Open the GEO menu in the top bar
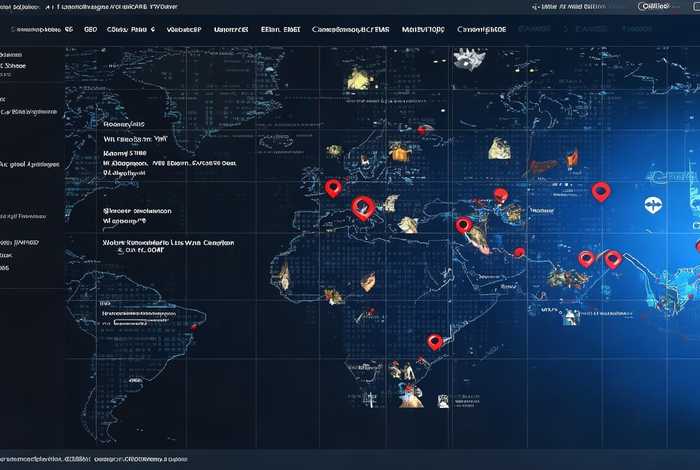 (91, 31)
